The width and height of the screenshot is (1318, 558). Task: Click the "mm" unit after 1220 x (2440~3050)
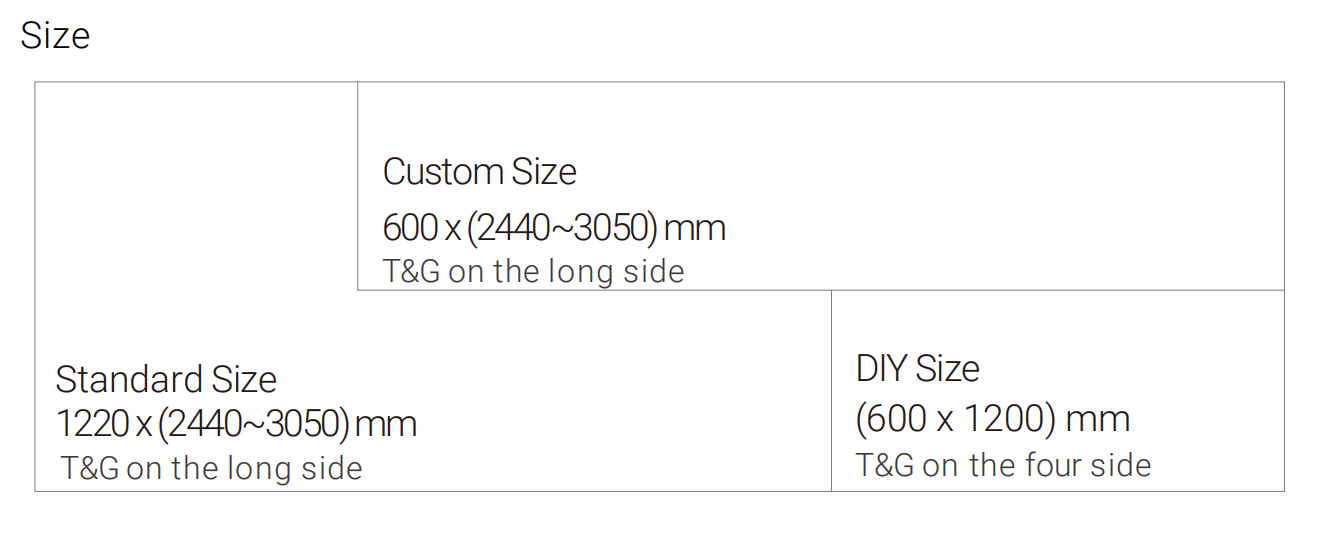click(386, 426)
